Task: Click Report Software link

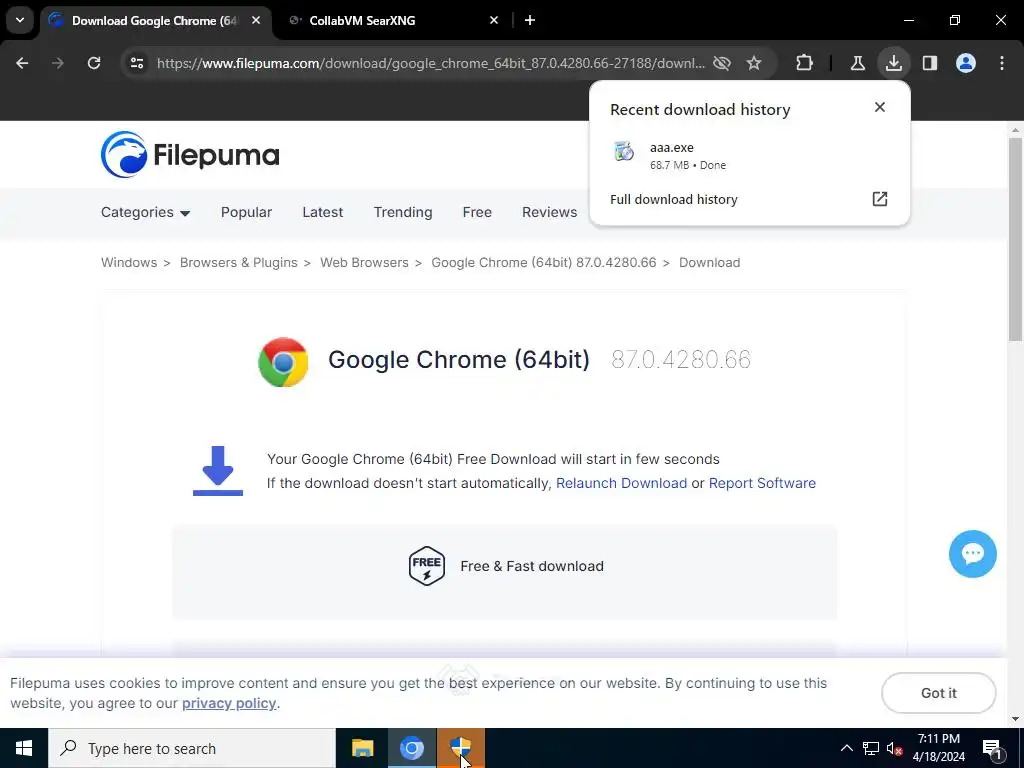Action: coord(762,483)
